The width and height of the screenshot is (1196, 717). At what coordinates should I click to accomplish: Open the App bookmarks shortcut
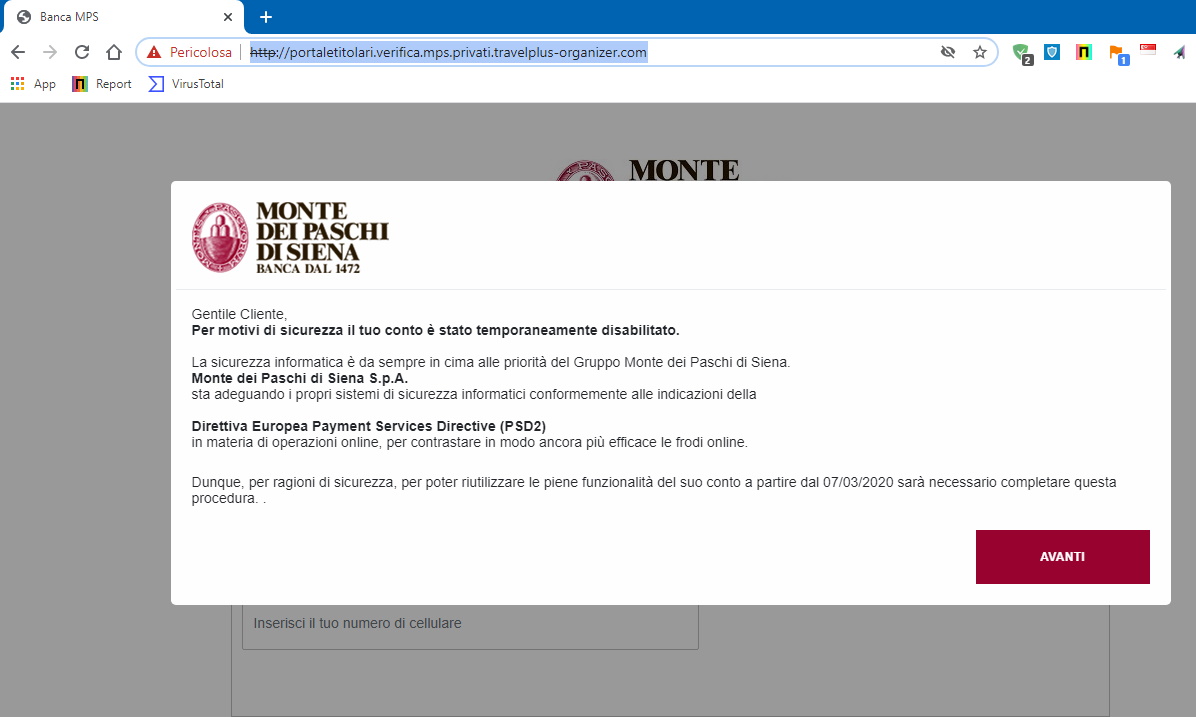pyautogui.click(x=33, y=84)
